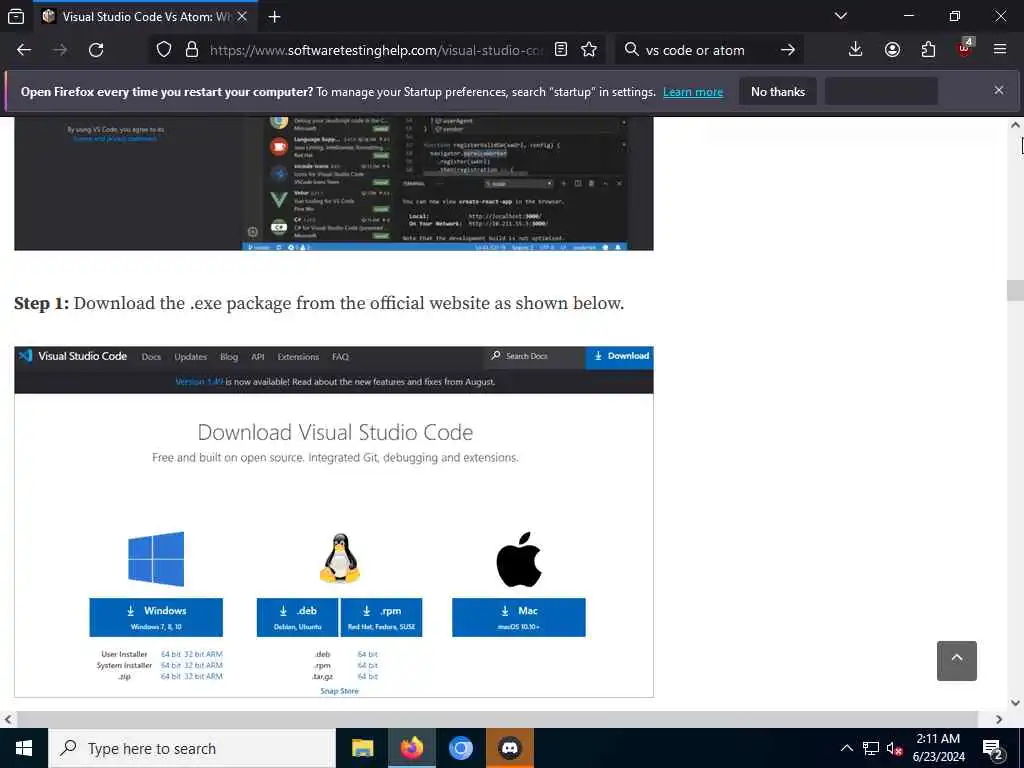1024x768 pixels.
Task: Click the No thanks button
Action: coord(778,91)
